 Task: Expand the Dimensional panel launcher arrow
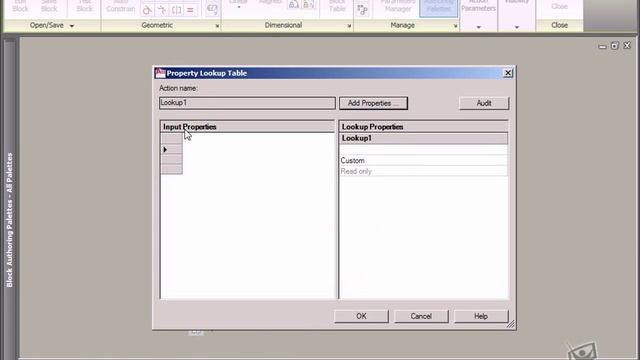tap(349, 26)
